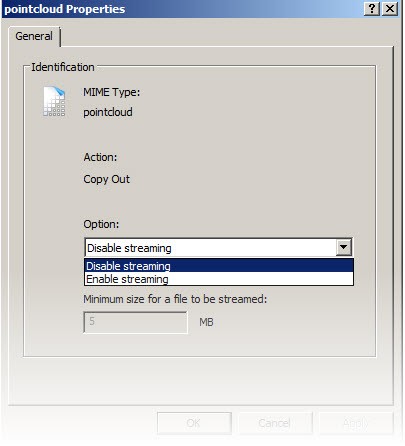Open the Option dropdown arrow
Viewport: 405px width, 446px height.
343,248
